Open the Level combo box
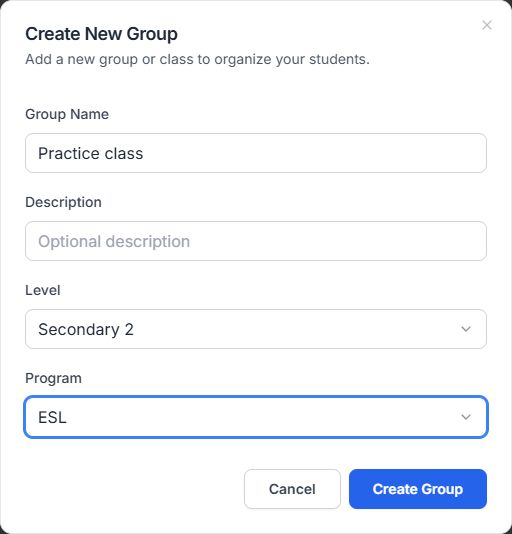 [256, 329]
